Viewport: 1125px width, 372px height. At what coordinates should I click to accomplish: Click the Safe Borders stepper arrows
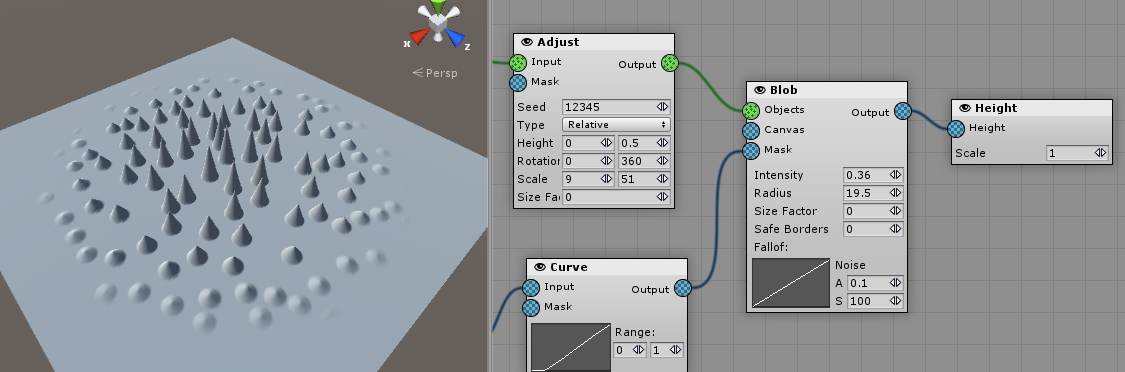pos(895,229)
